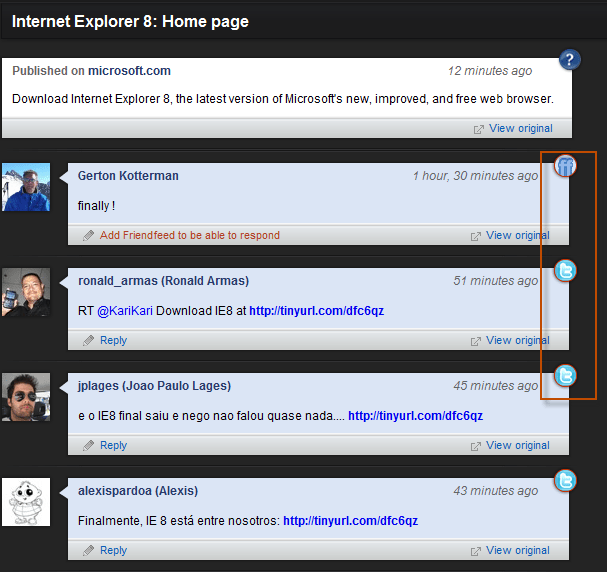Open tinyurl link in jplages tweet
Screen dimensions: 607x572
[x=415, y=416]
